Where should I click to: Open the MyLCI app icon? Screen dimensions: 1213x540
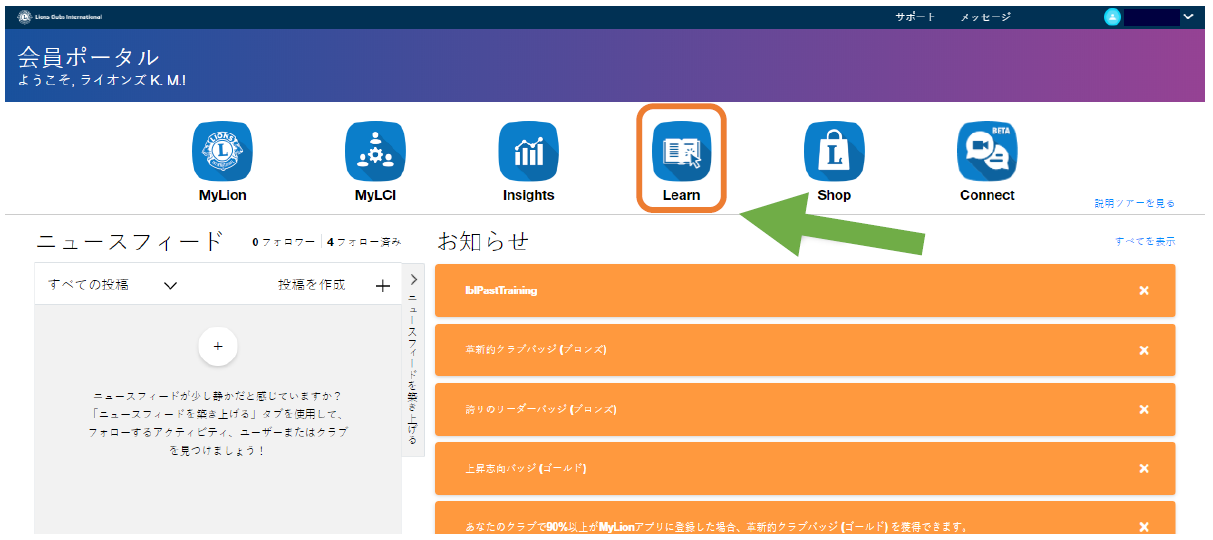(x=375, y=151)
